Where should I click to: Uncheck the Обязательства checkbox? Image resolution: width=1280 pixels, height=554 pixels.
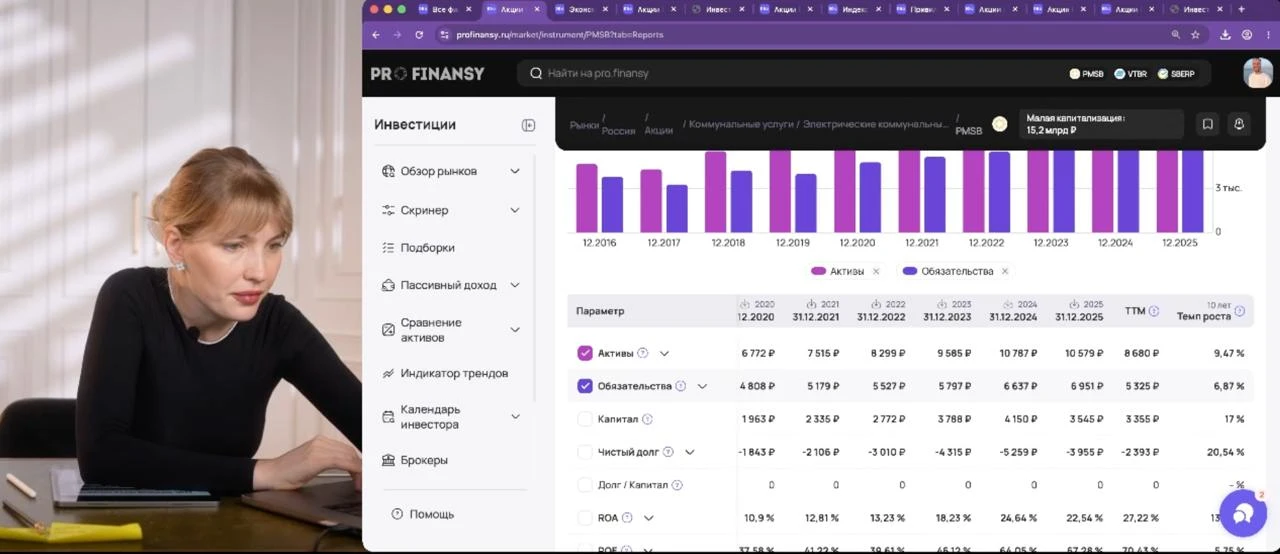click(585, 386)
